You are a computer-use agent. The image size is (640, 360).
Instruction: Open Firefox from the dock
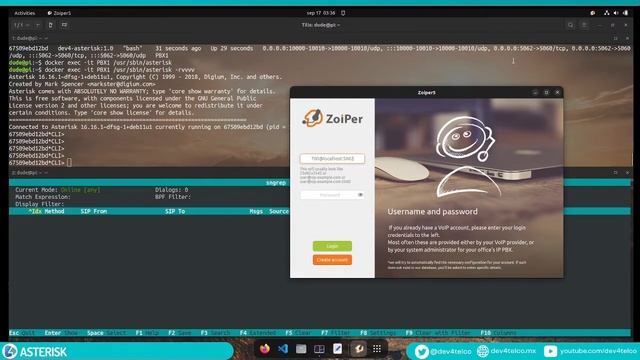point(264,349)
